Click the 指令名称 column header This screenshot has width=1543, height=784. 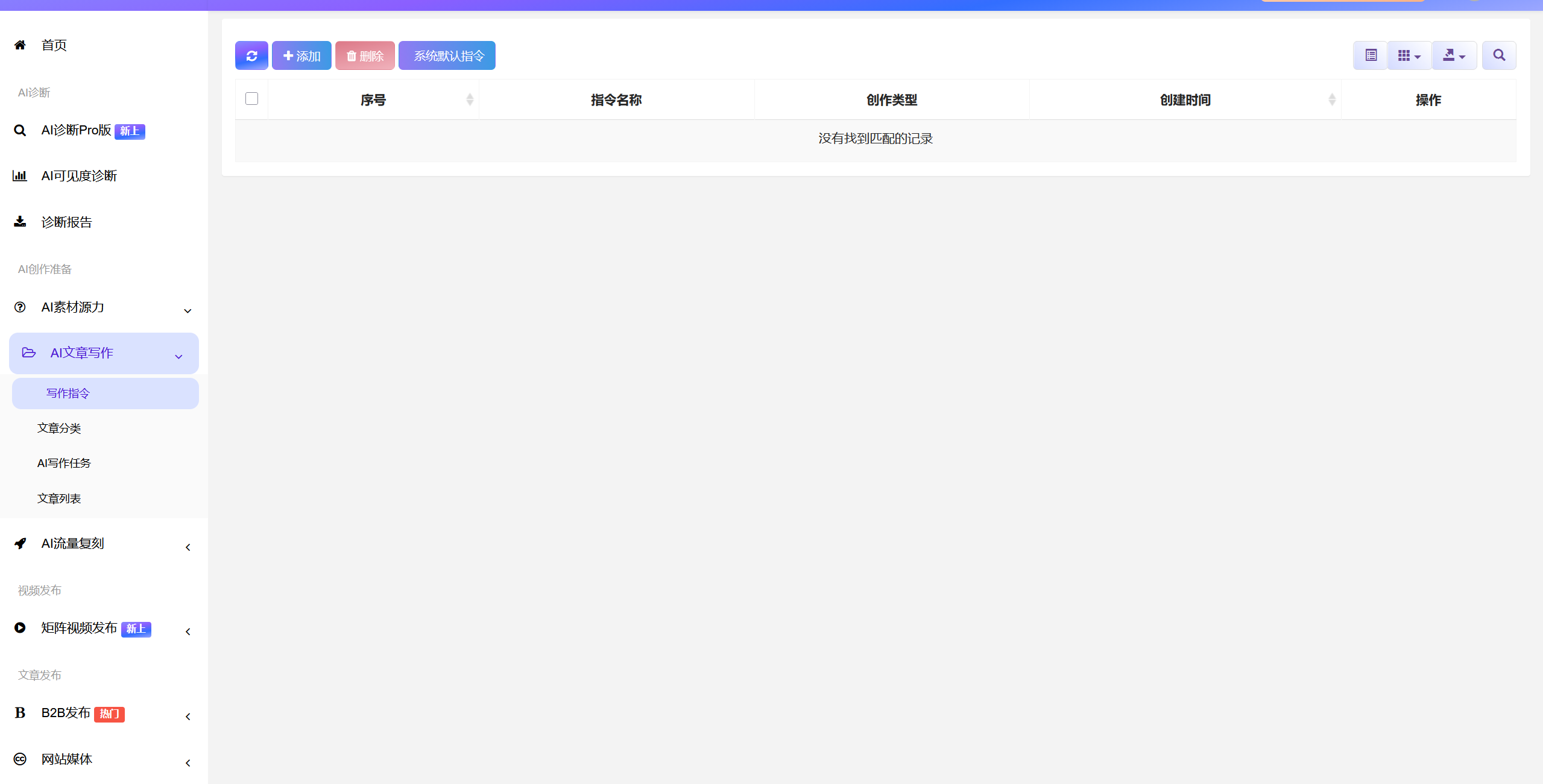point(616,100)
